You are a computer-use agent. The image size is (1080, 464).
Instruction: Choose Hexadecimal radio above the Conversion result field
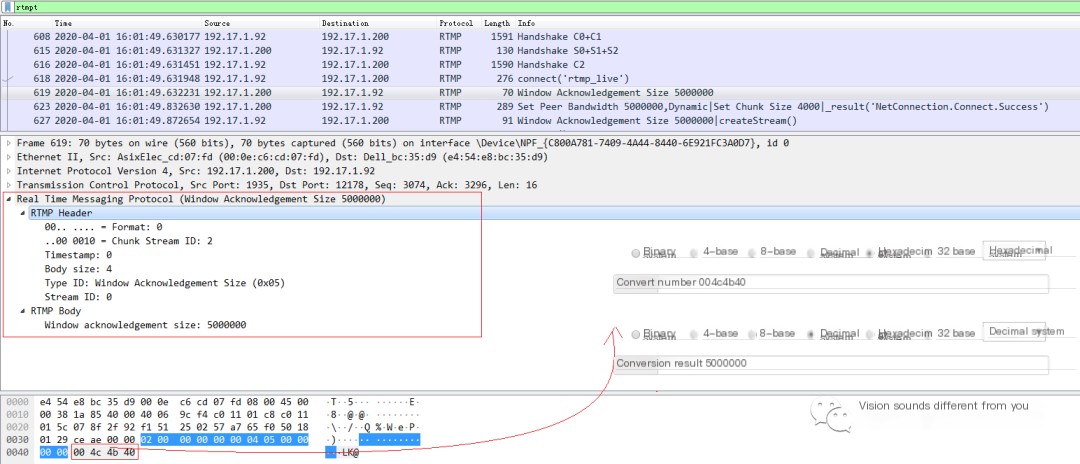(870, 334)
